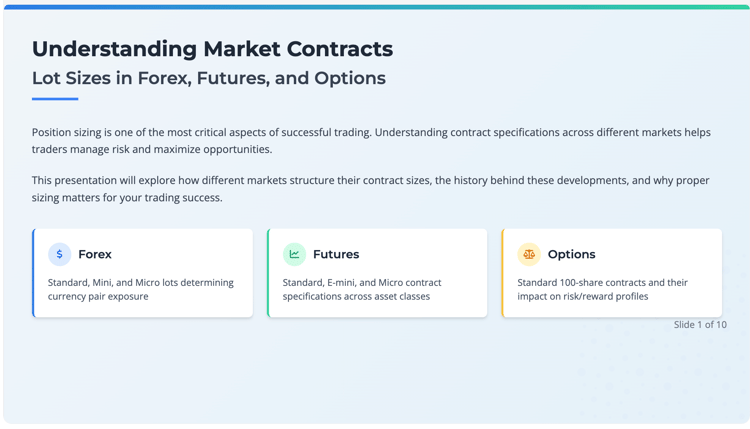Select the Futures card heading
Image resolution: width=750 pixels, height=429 pixels.
(x=336, y=254)
